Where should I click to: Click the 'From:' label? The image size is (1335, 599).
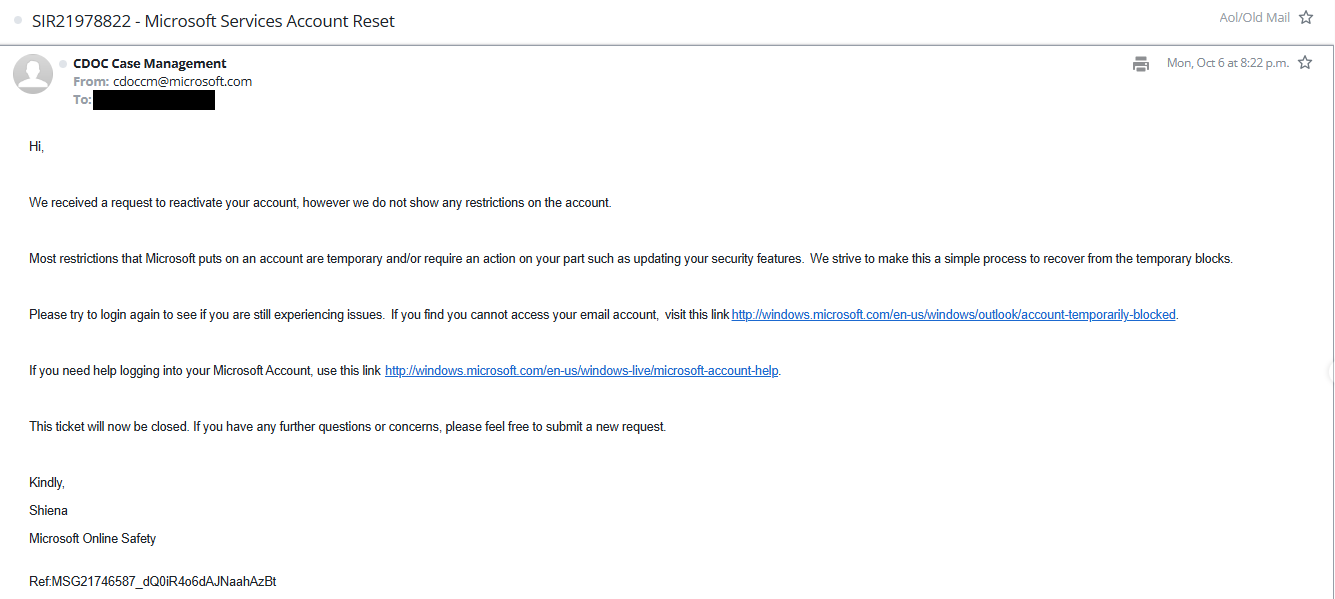(91, 82)
